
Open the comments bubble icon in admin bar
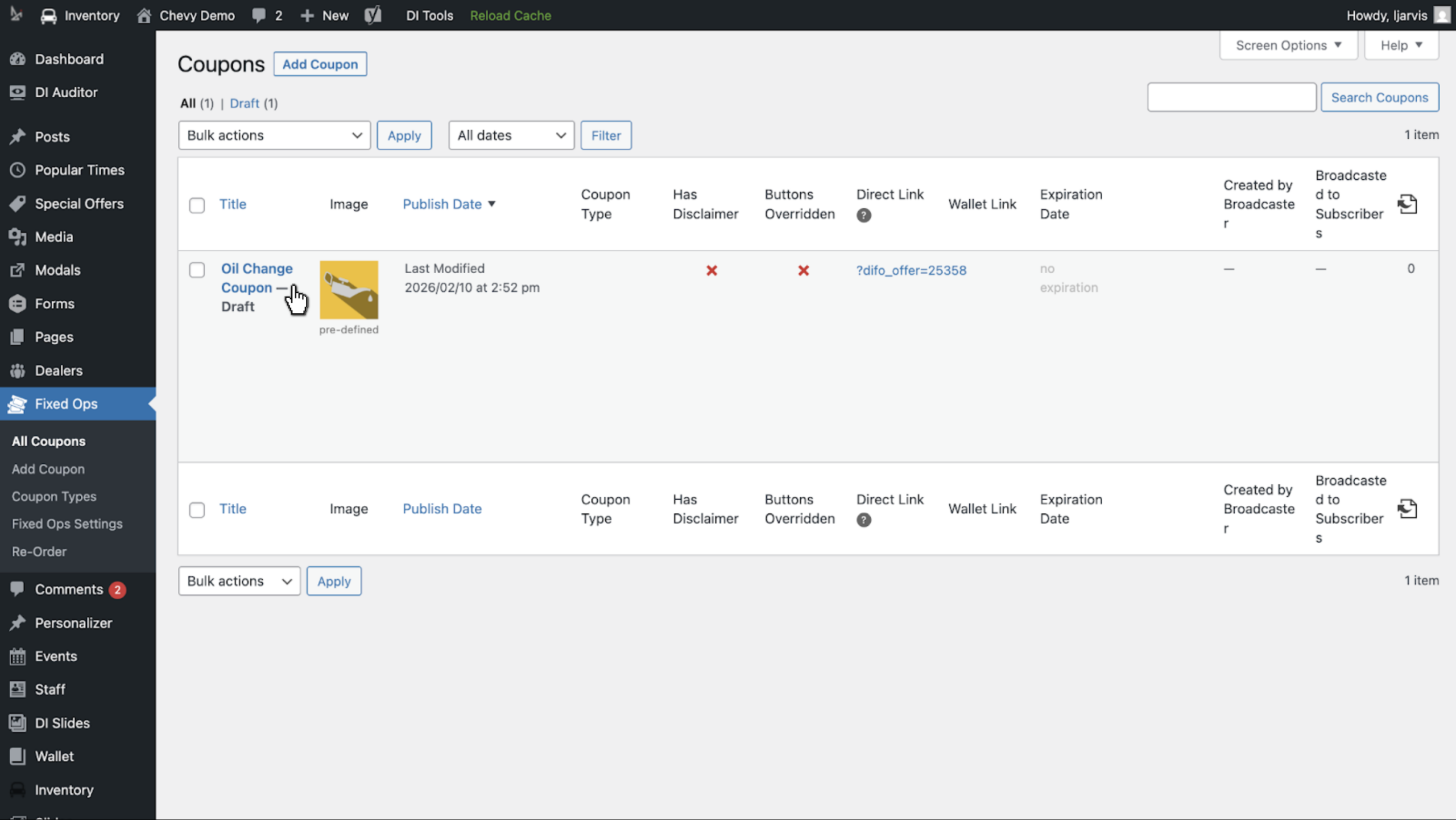pos(259,15)
